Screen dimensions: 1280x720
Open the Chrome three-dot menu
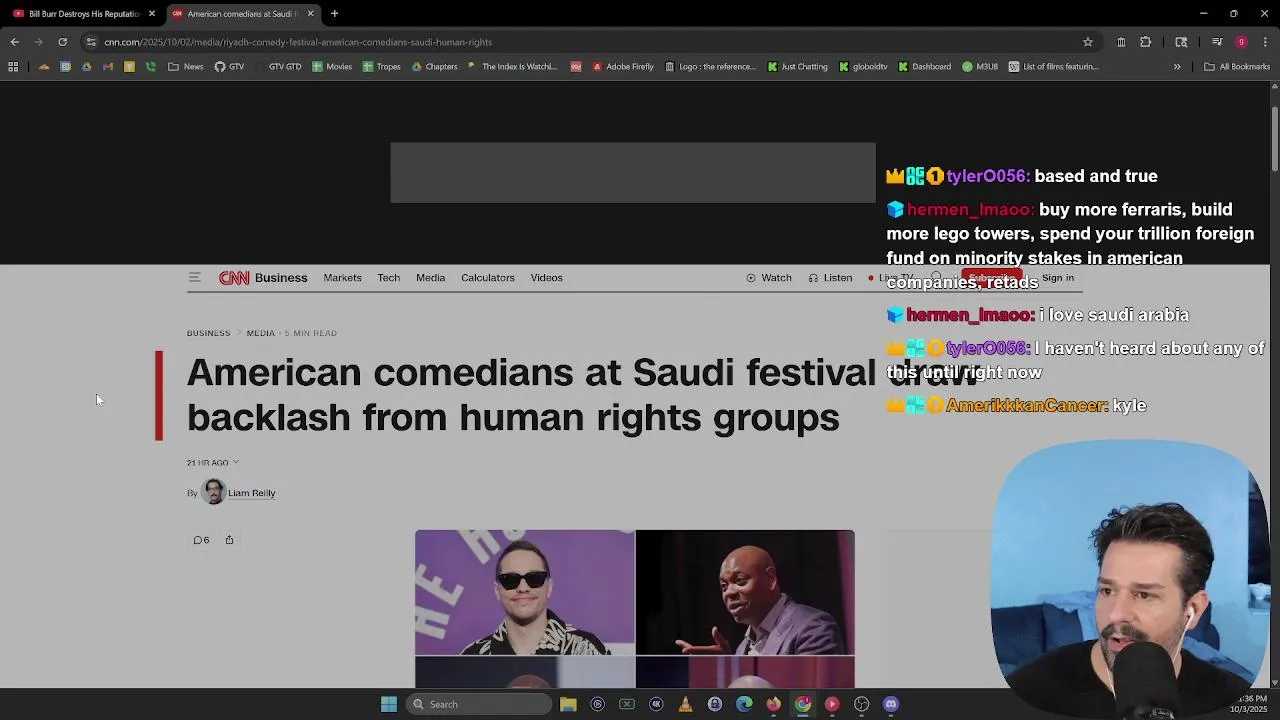1265,42
